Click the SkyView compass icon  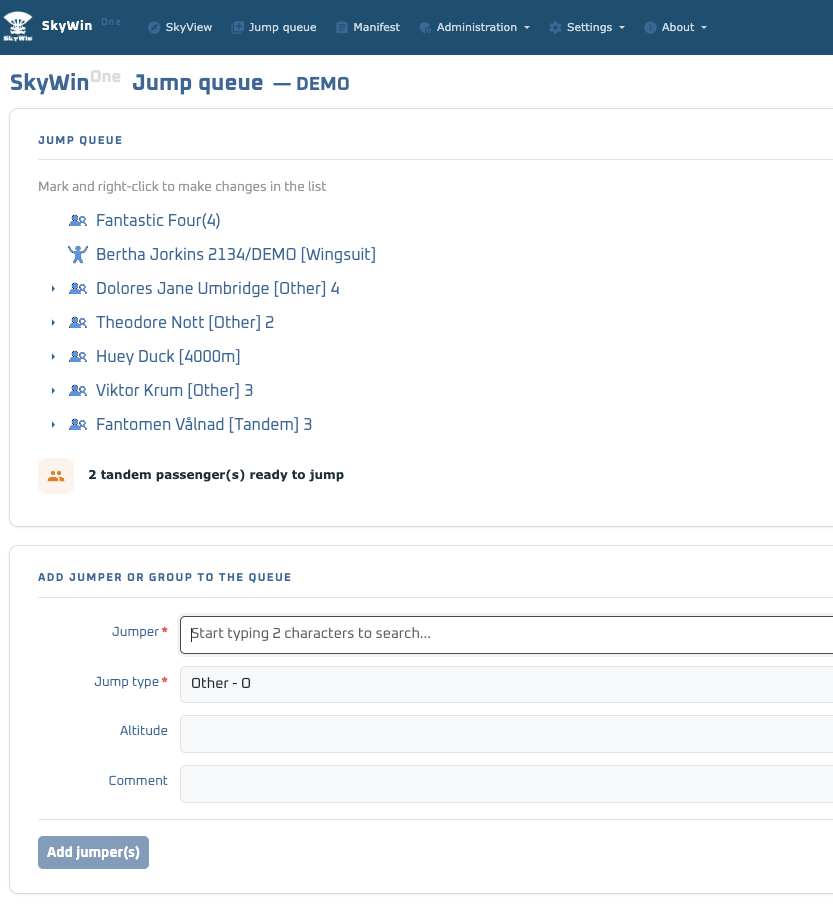tap(154, 28)
